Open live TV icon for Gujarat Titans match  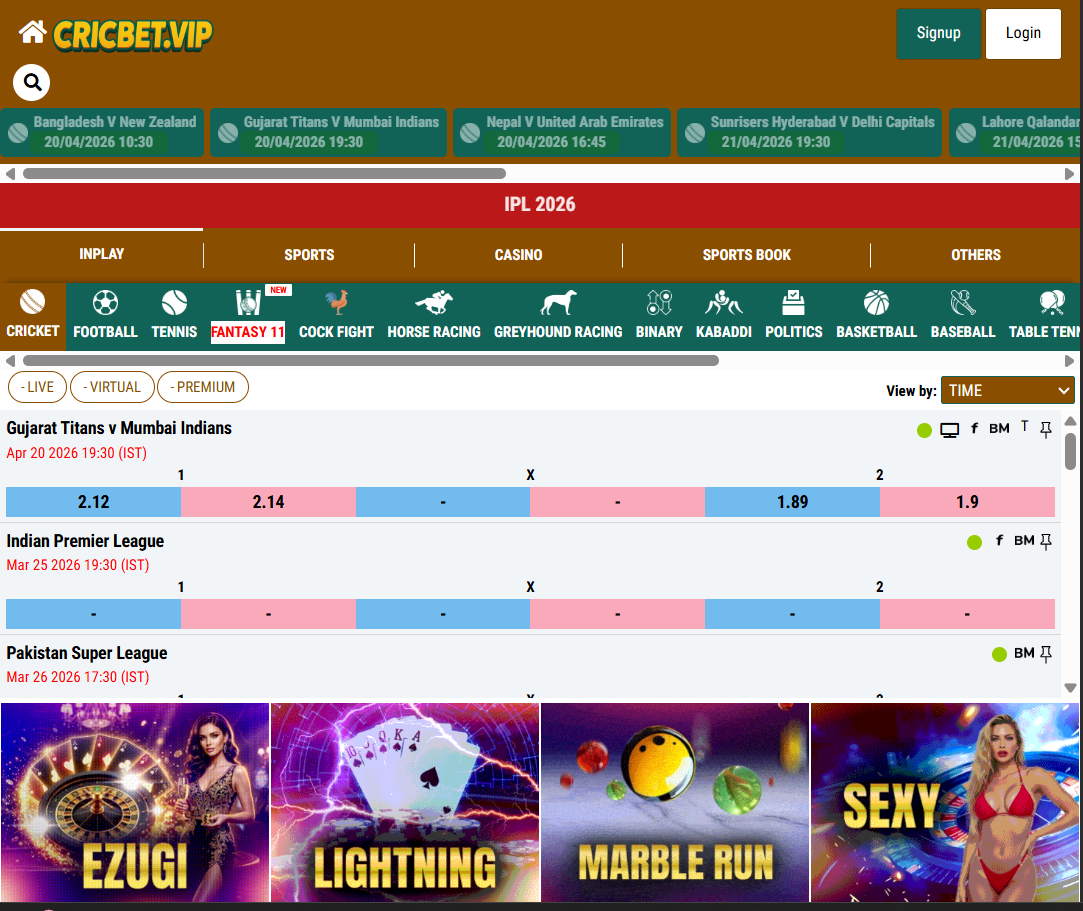point(950,430)
